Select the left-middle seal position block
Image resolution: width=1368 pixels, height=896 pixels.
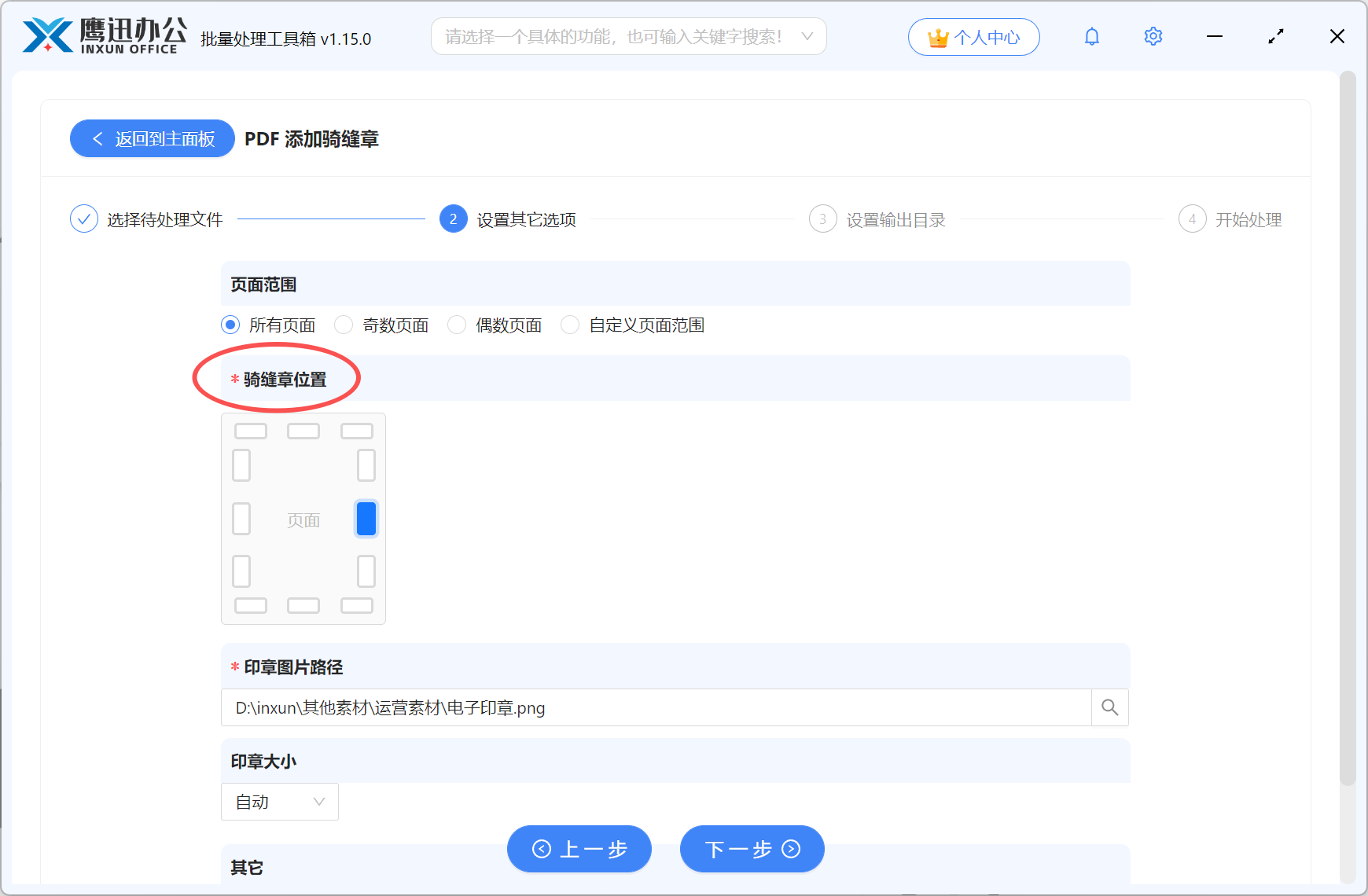tap(241, 518)
